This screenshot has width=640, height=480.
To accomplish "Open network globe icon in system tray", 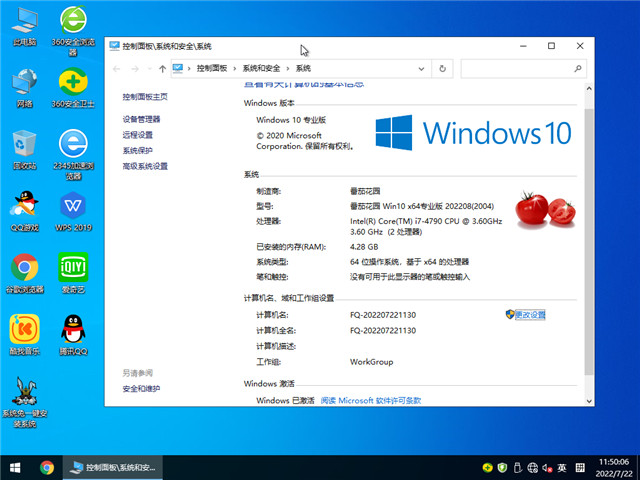I will (532, 467).
